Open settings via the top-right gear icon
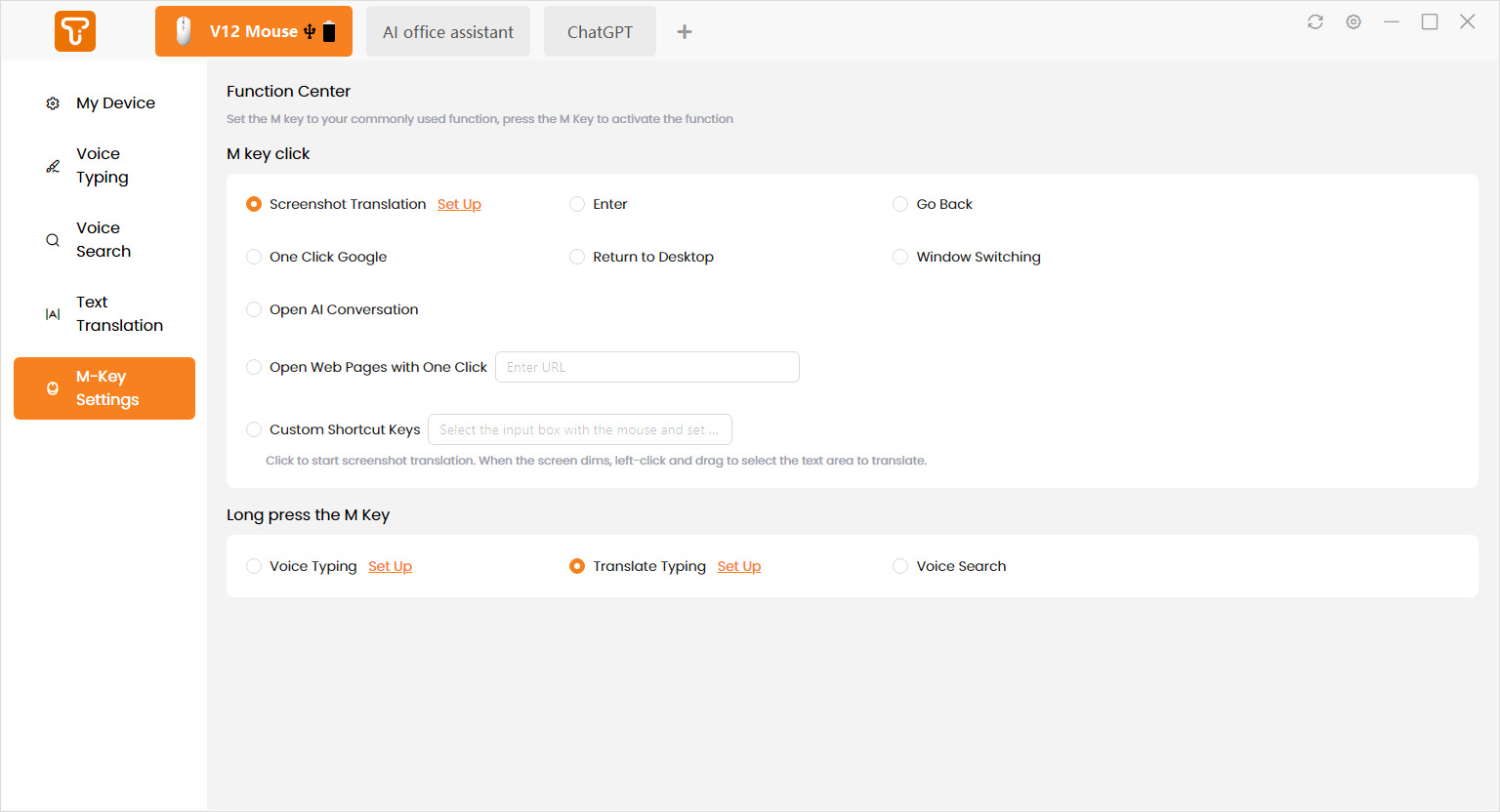 pos(1354,21)
